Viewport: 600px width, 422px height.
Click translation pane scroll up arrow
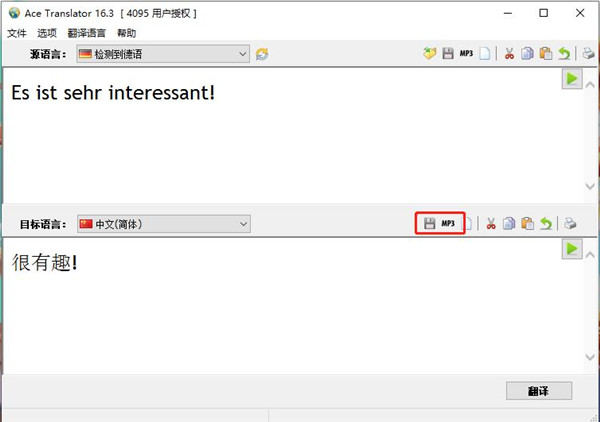coord(590,254)
